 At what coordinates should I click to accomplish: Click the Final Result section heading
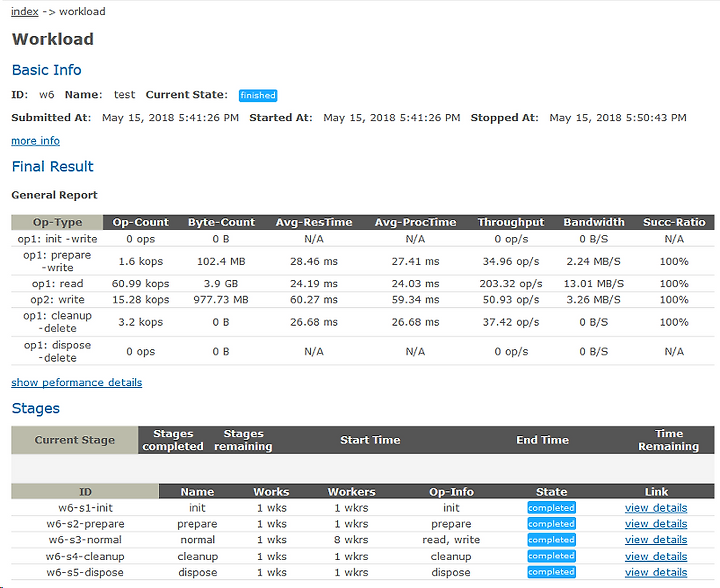pos(52,166)
